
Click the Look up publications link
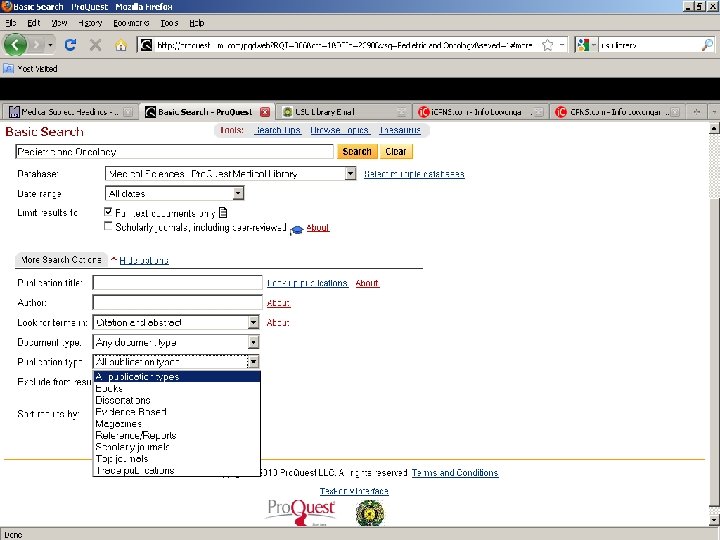(x=308, y=283)
